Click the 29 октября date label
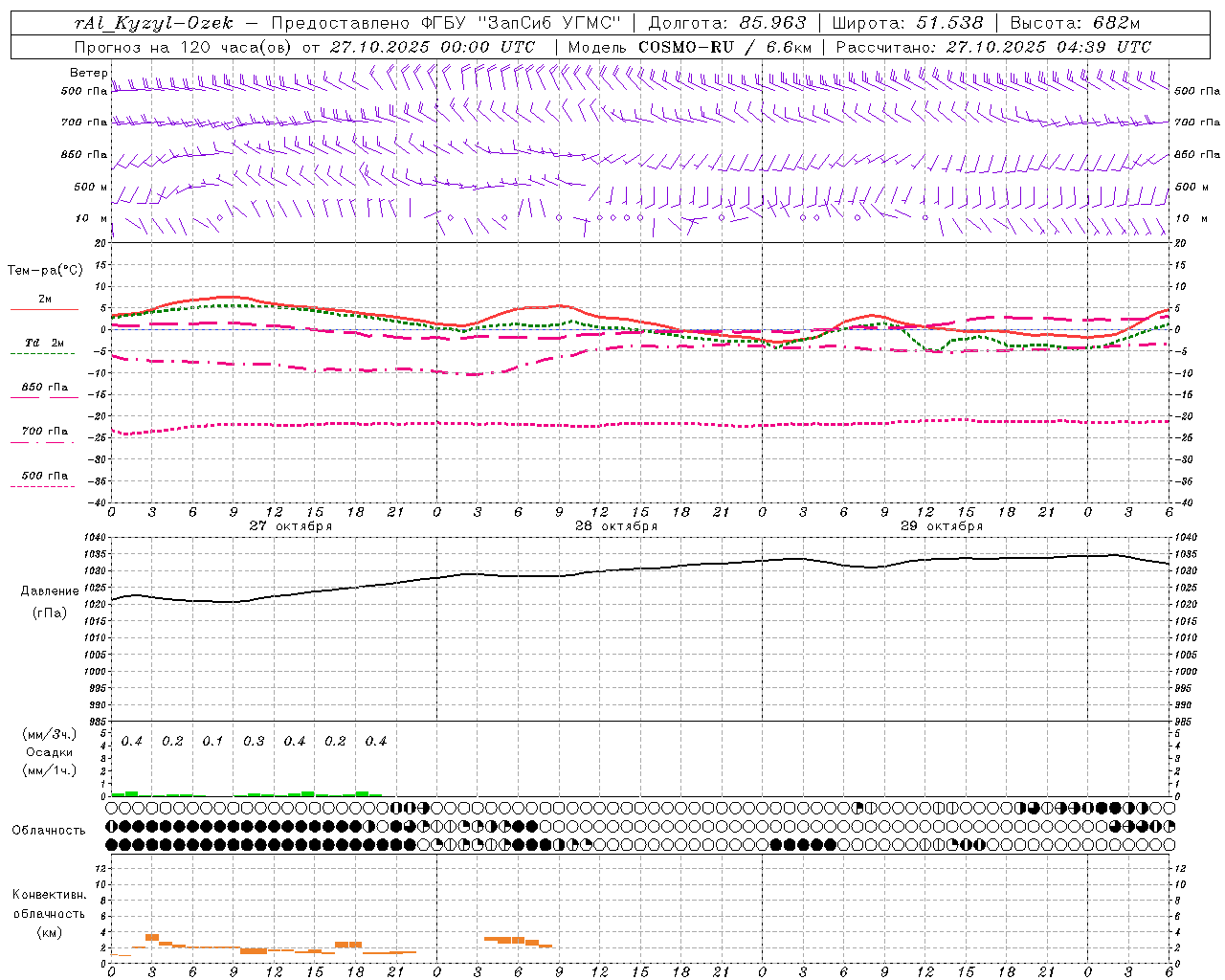The width and height of the screenshot is (1225, 980). [942, 526]
